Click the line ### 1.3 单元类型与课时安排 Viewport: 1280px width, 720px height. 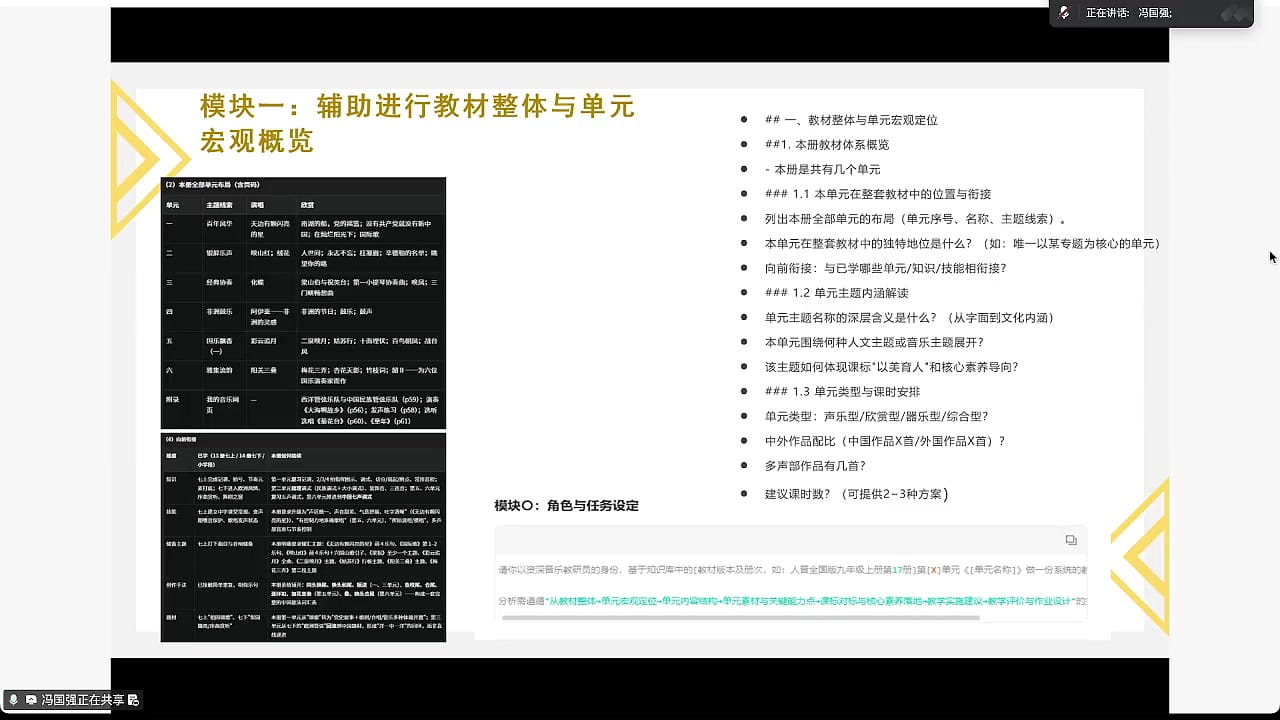point(842,391)
